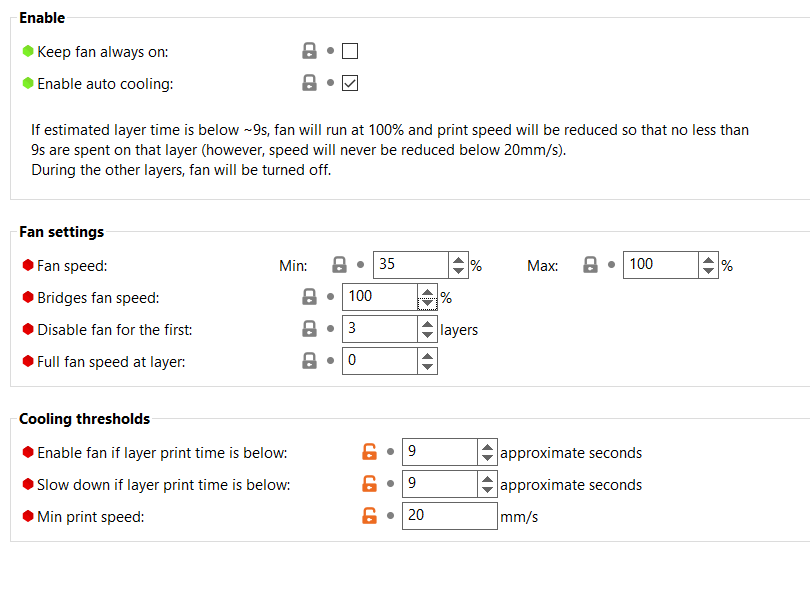Click the orange unlock icon for Slow down threshold
The height and width of the screenshot is (592, 810).
[369, 483]
